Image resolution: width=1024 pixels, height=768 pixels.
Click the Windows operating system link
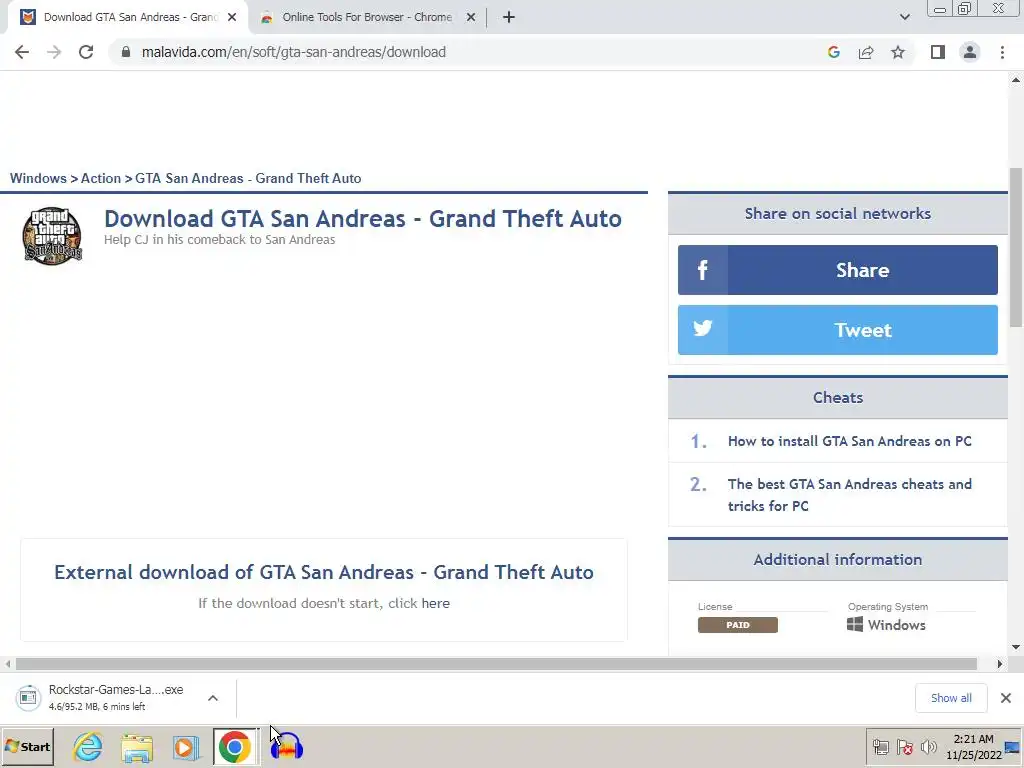tap(886, 625)
